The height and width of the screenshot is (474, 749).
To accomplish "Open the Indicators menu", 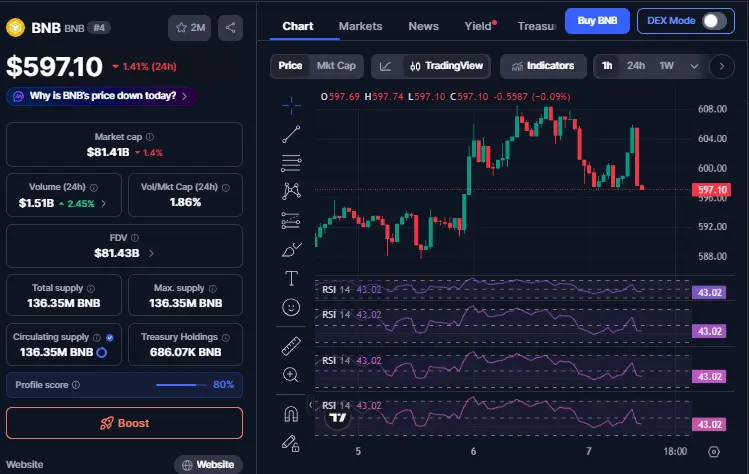I will point(543,66).
